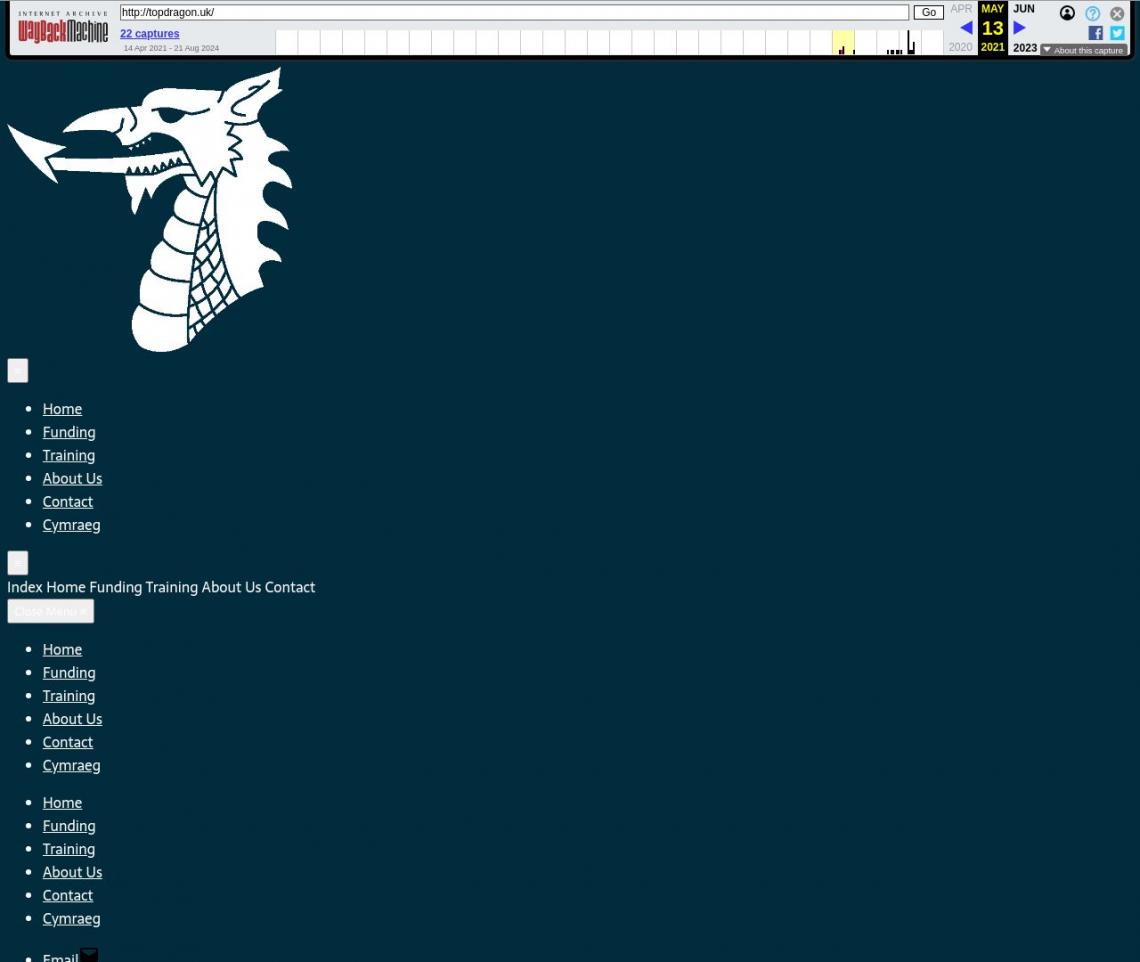
Task: Toggle the hamburger menu button below the dragon logo
Action: [x=18, y=370]
